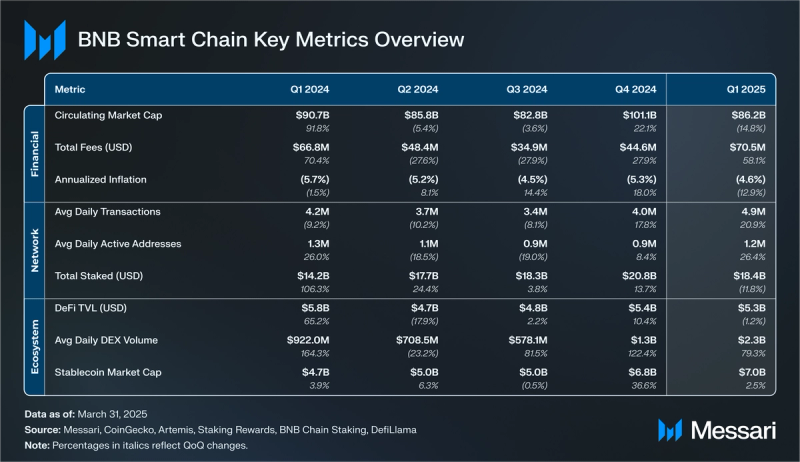The height and width of the screenshot is (462, 800).
Task: Click the Messari wordmark text
Action: coord(733,431)
